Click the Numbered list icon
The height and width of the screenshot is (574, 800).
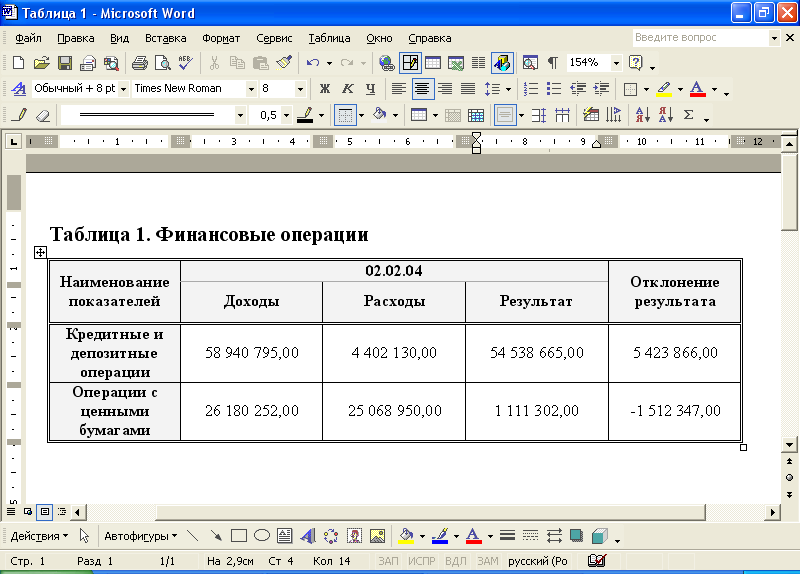click(x=531, y=89)
